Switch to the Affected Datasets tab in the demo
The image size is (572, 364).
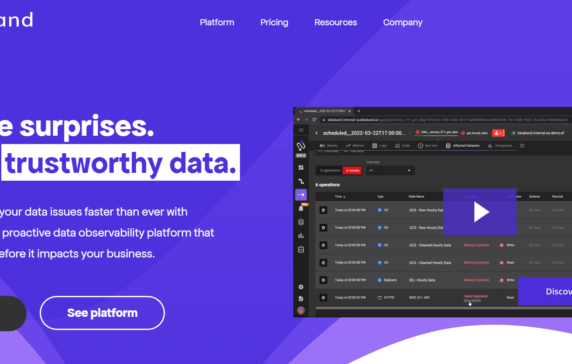pyautogui.click(x=463, y=146)
